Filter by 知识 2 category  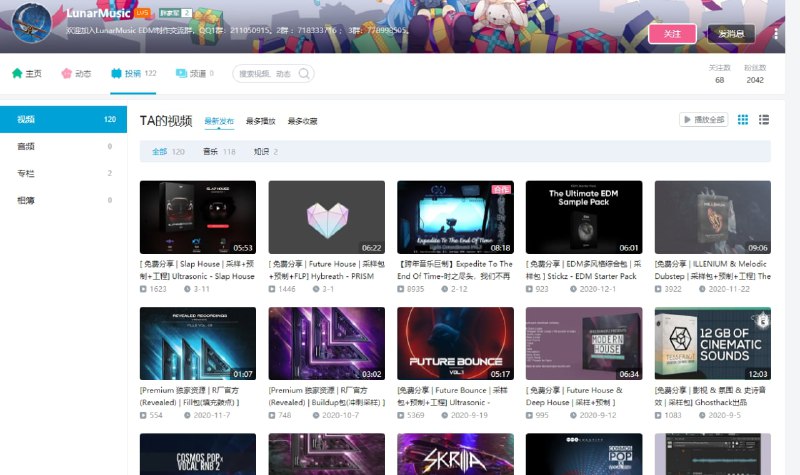(x=266, y=152)
